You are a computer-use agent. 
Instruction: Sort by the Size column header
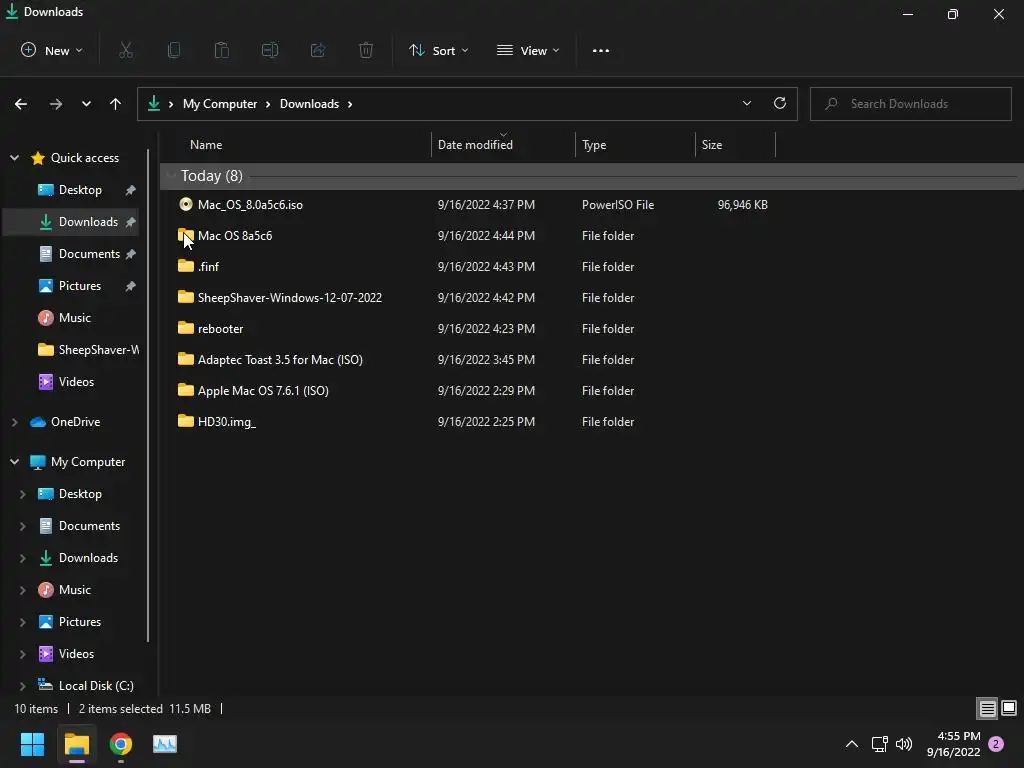[712, 145]
